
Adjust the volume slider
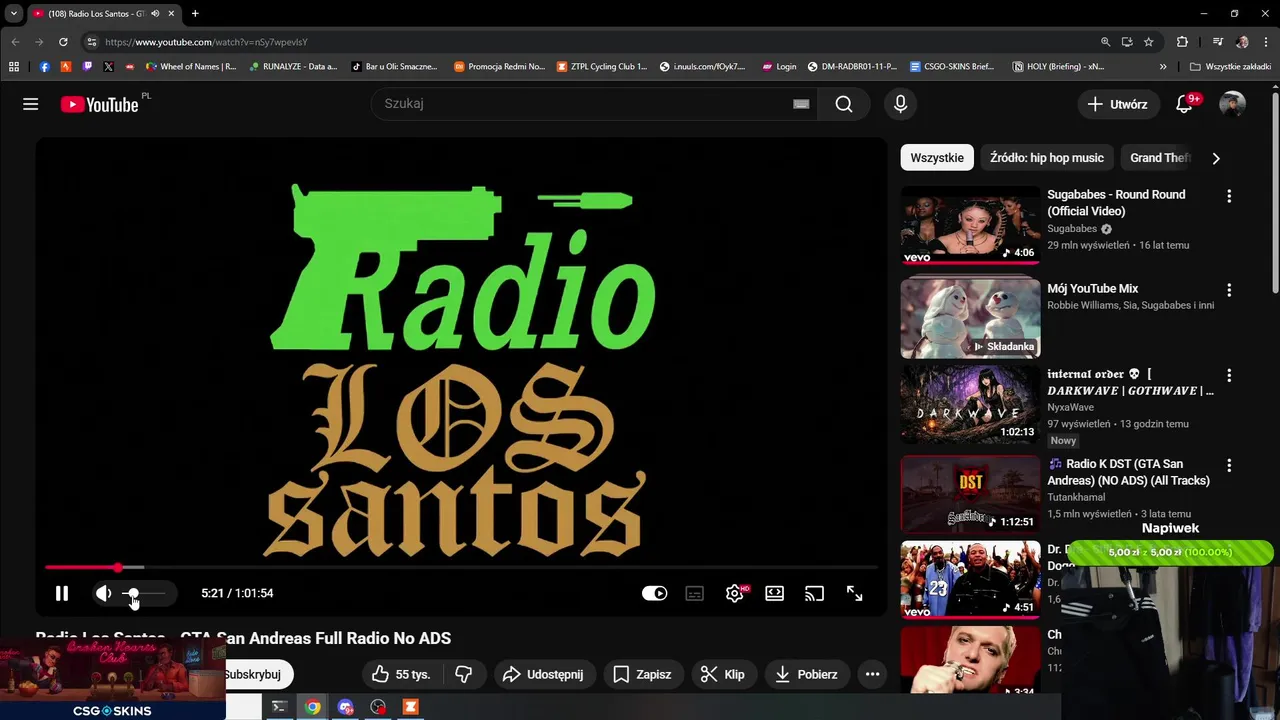pyautogui.click(x=143, y=593)
